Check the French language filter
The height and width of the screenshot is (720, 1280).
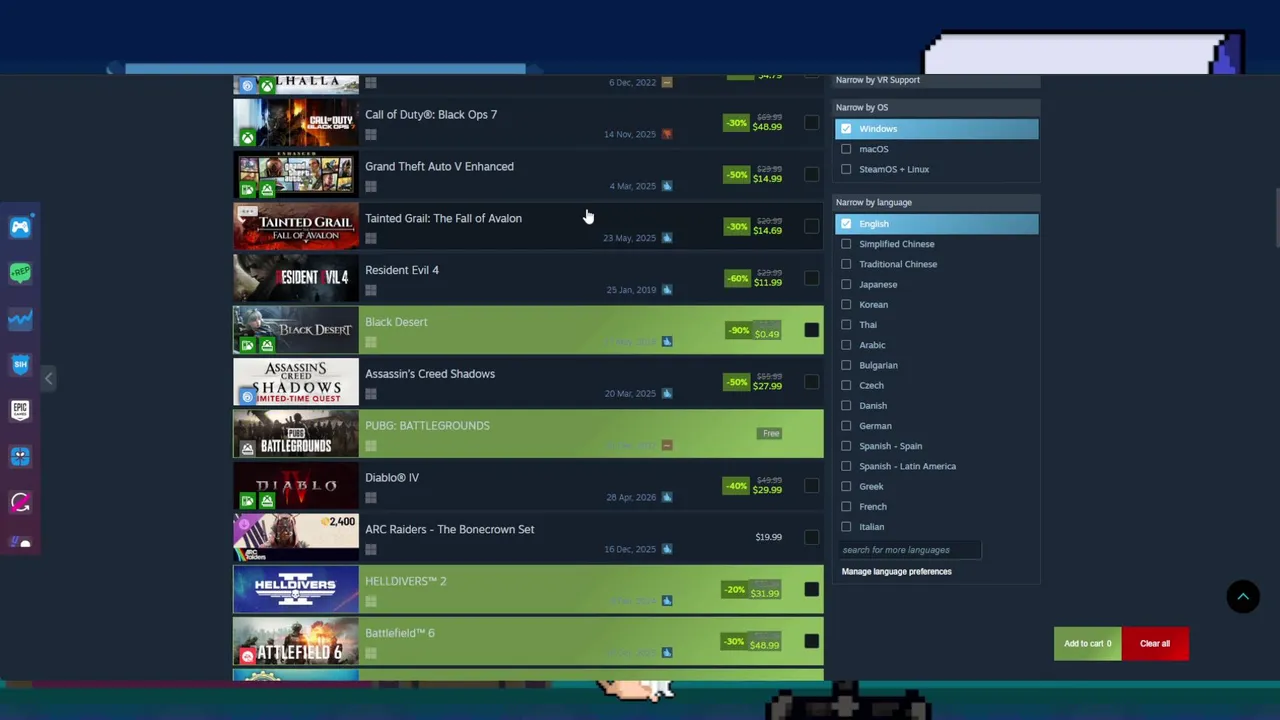point(846,506)
